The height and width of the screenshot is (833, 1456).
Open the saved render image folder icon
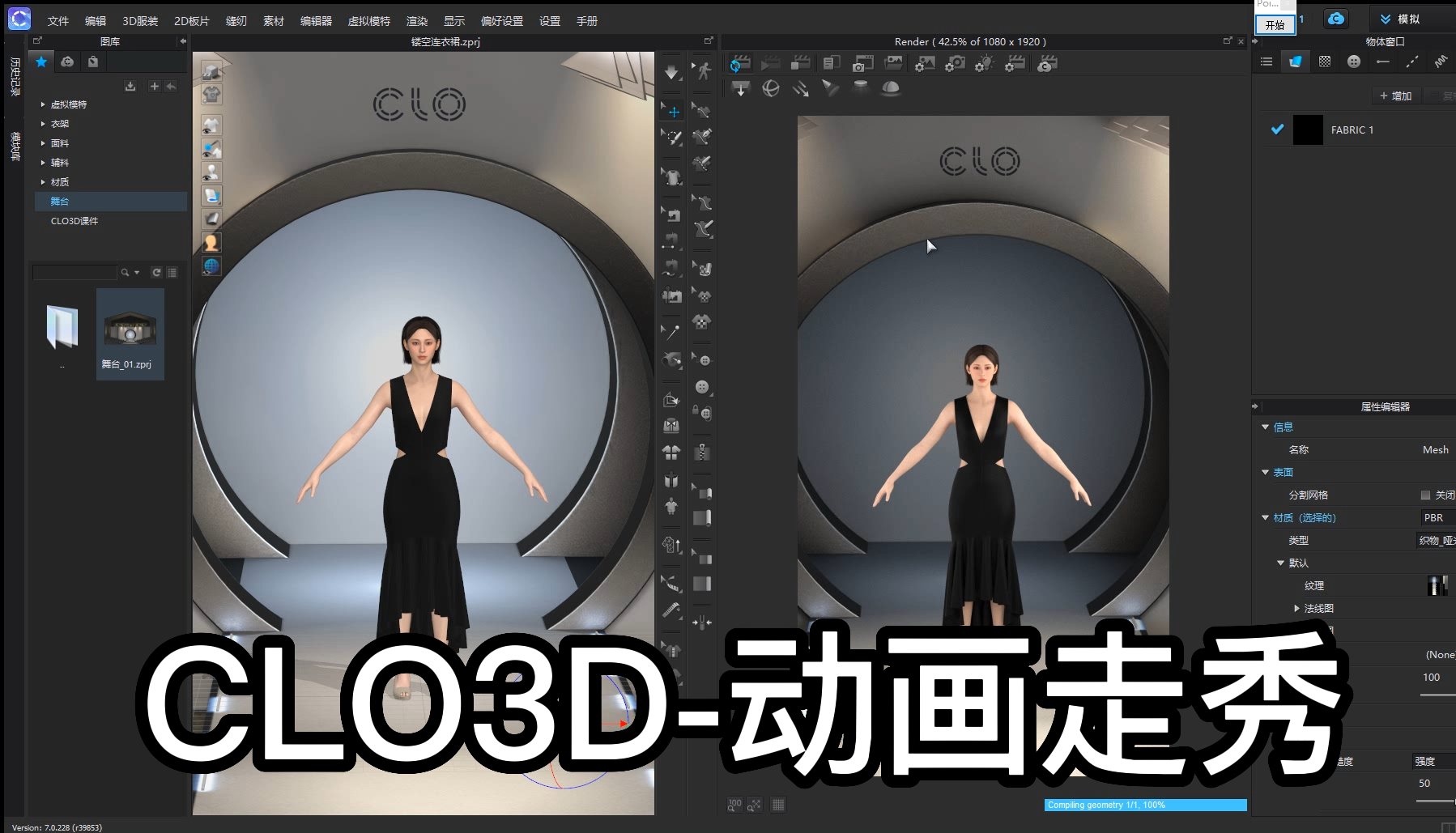893,63
